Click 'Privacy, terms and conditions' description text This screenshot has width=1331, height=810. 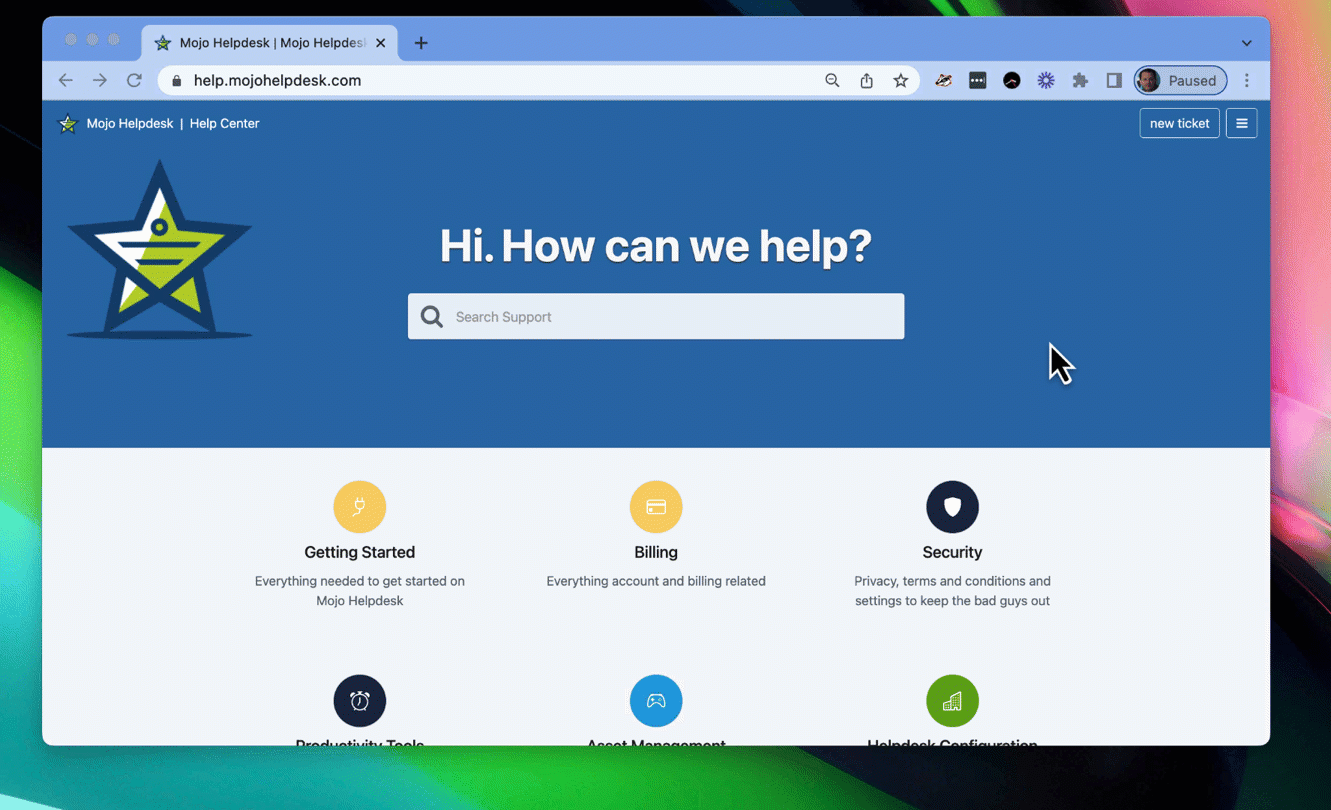coord(952,591)
